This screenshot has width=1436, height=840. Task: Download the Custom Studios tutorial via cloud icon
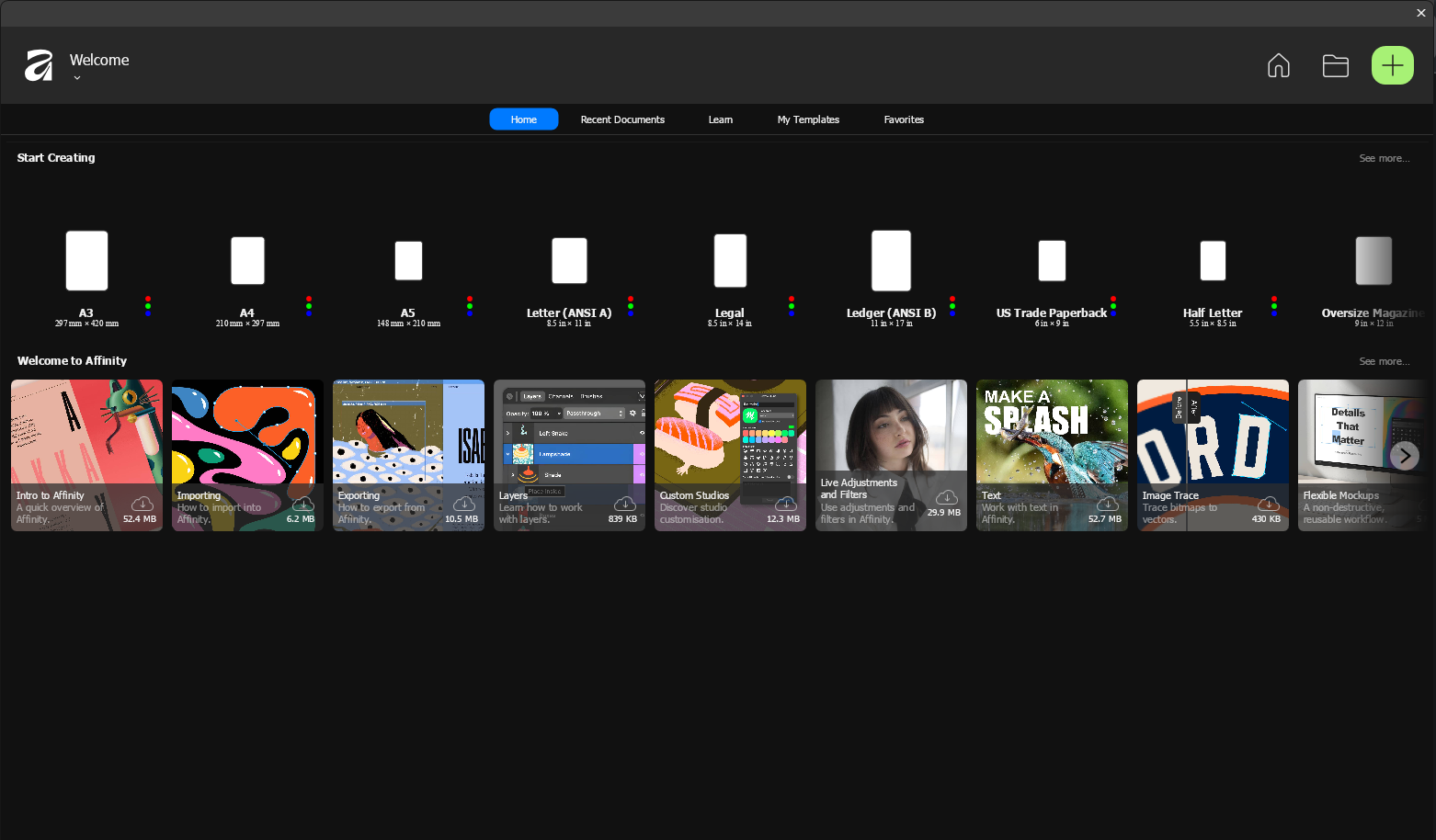[786, 504]
